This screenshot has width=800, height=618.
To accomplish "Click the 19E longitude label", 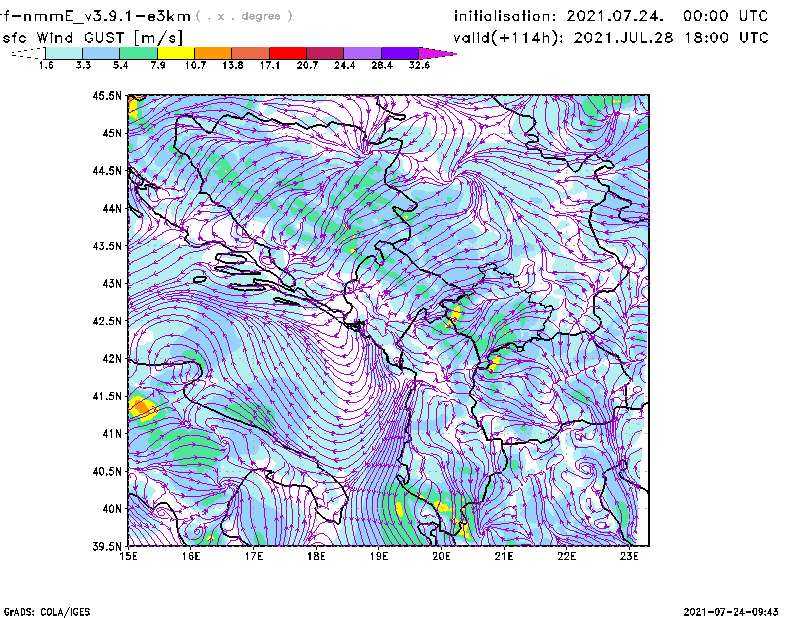I will (x=379, y=556).
